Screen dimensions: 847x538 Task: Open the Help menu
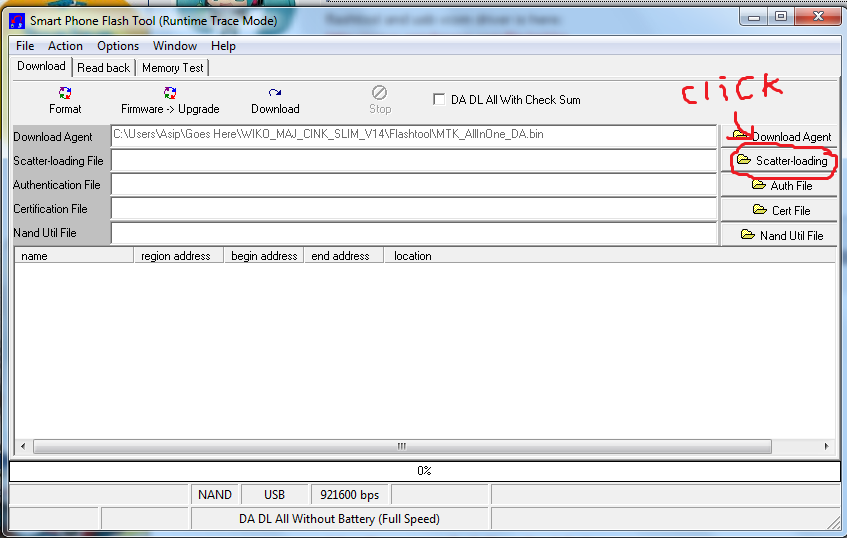[223, 46]
